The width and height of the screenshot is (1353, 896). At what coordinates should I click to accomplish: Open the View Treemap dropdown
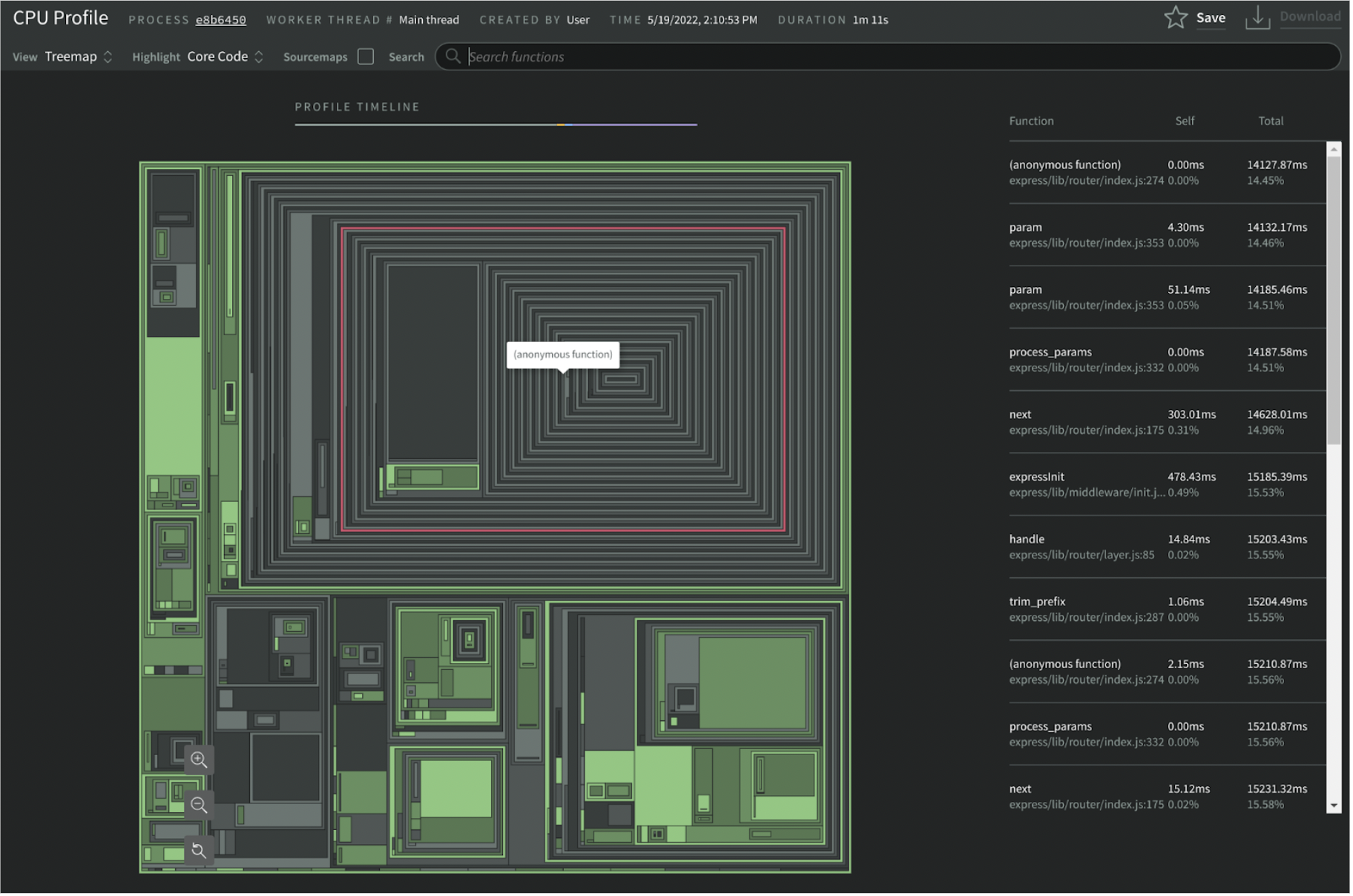[x=78, y=57]
